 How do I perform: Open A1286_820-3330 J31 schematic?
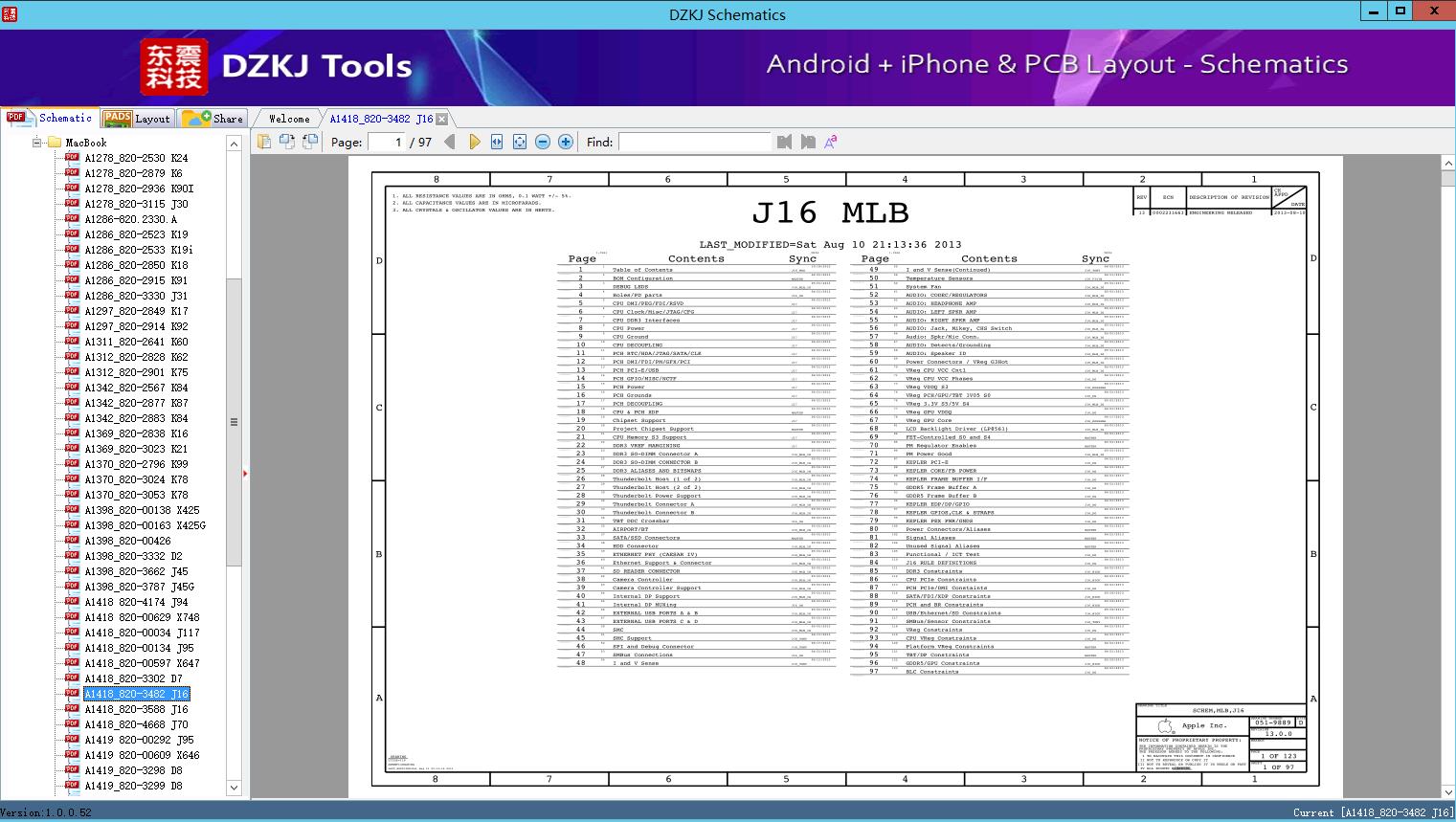pyautogui.click(x=136, y=296)
